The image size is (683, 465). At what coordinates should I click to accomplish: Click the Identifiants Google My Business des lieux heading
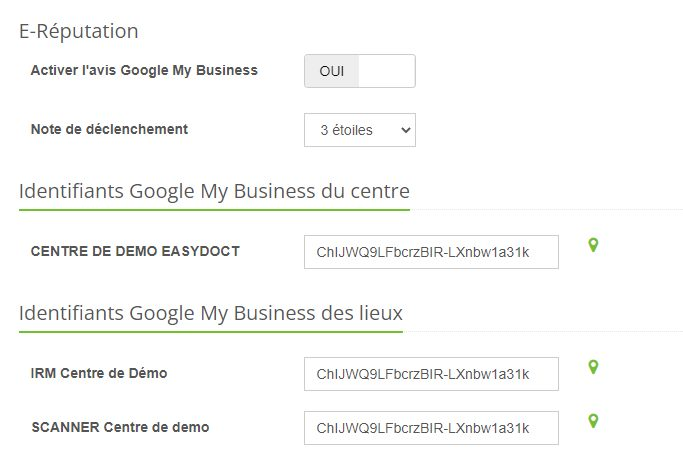coord(210,313)
